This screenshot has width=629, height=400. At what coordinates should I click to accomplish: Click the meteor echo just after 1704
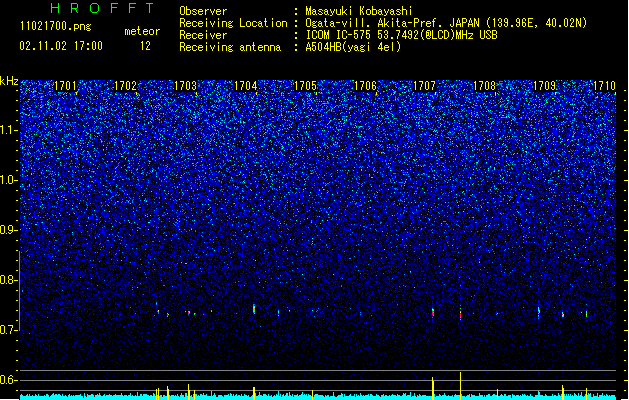pyautogui.click(x=254, y=309)
